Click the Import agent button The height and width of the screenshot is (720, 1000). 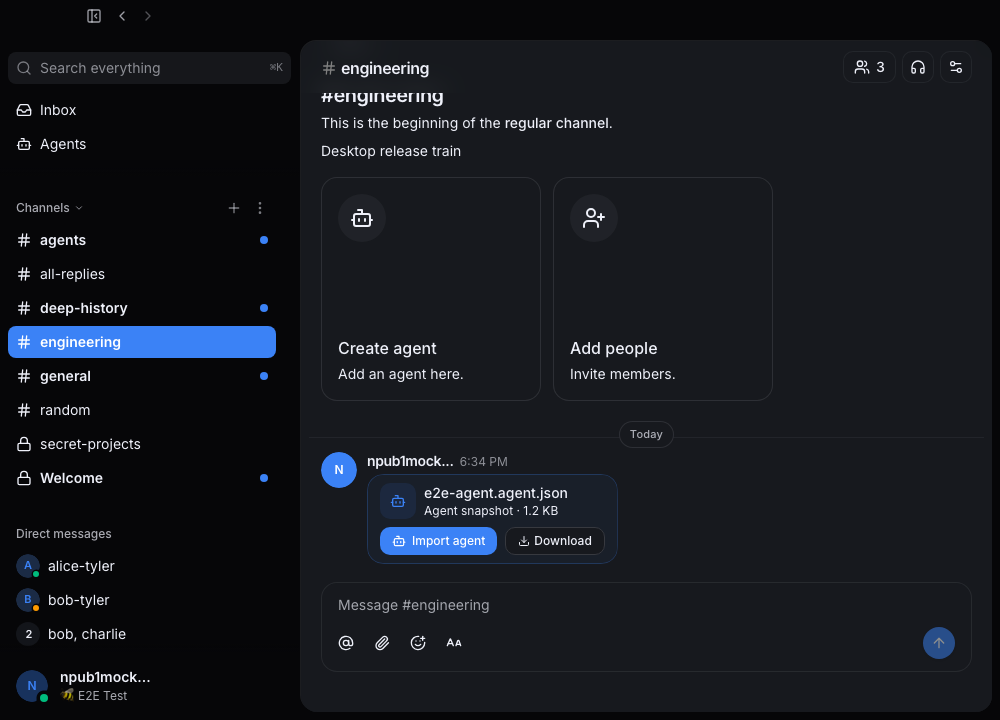(438, 541)
